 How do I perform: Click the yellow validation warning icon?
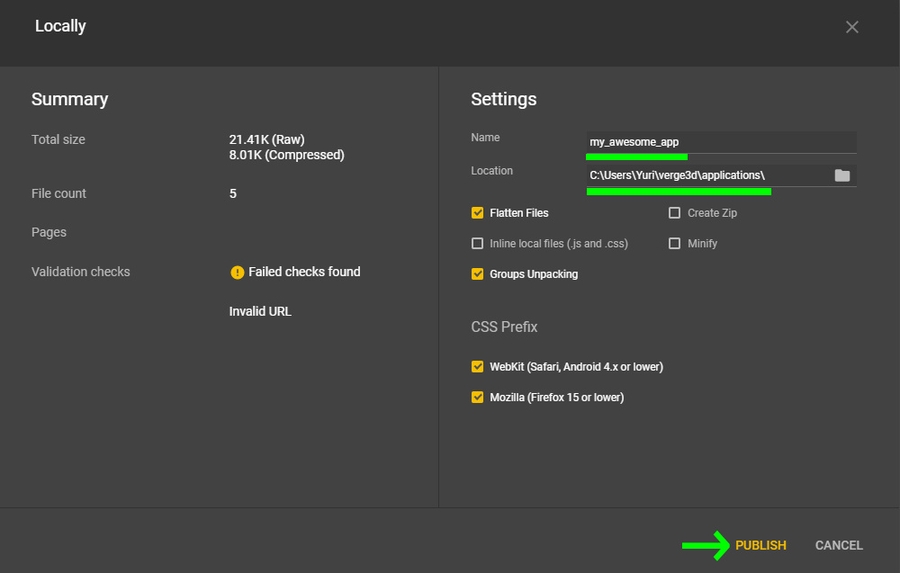click(x=237, y=272)
